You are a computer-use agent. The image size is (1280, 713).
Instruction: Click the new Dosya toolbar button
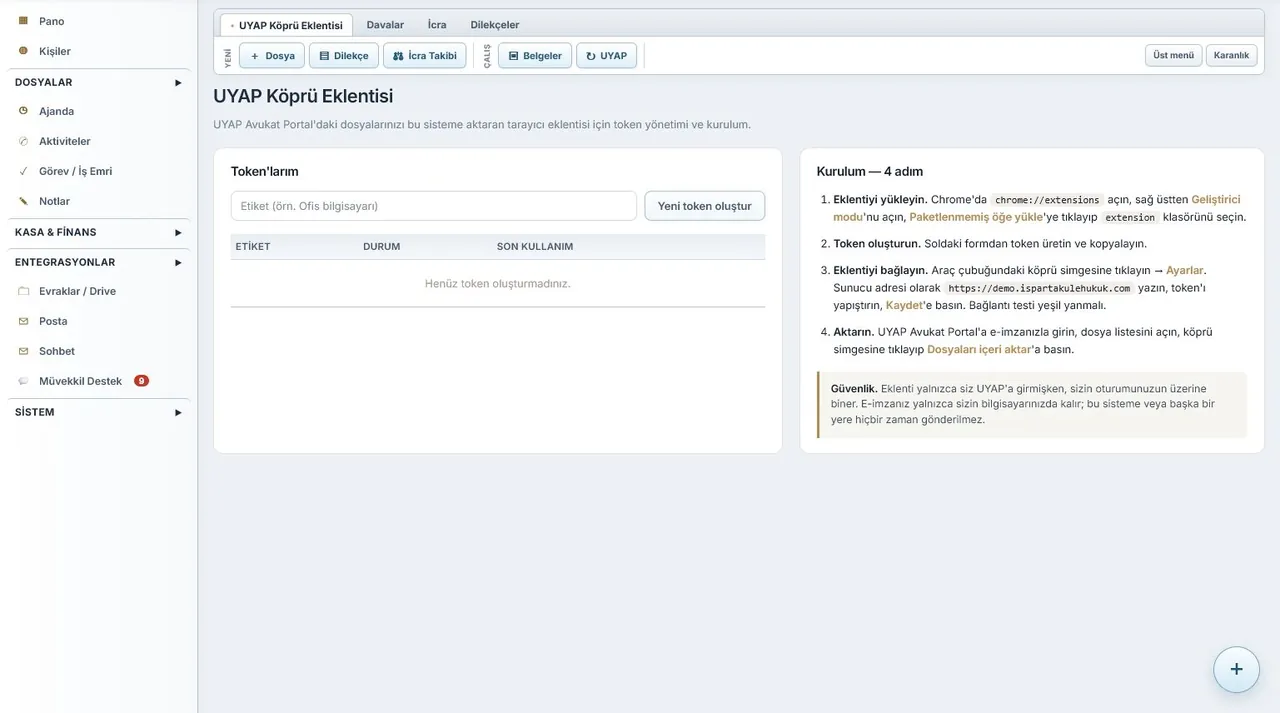pos(272,56)
